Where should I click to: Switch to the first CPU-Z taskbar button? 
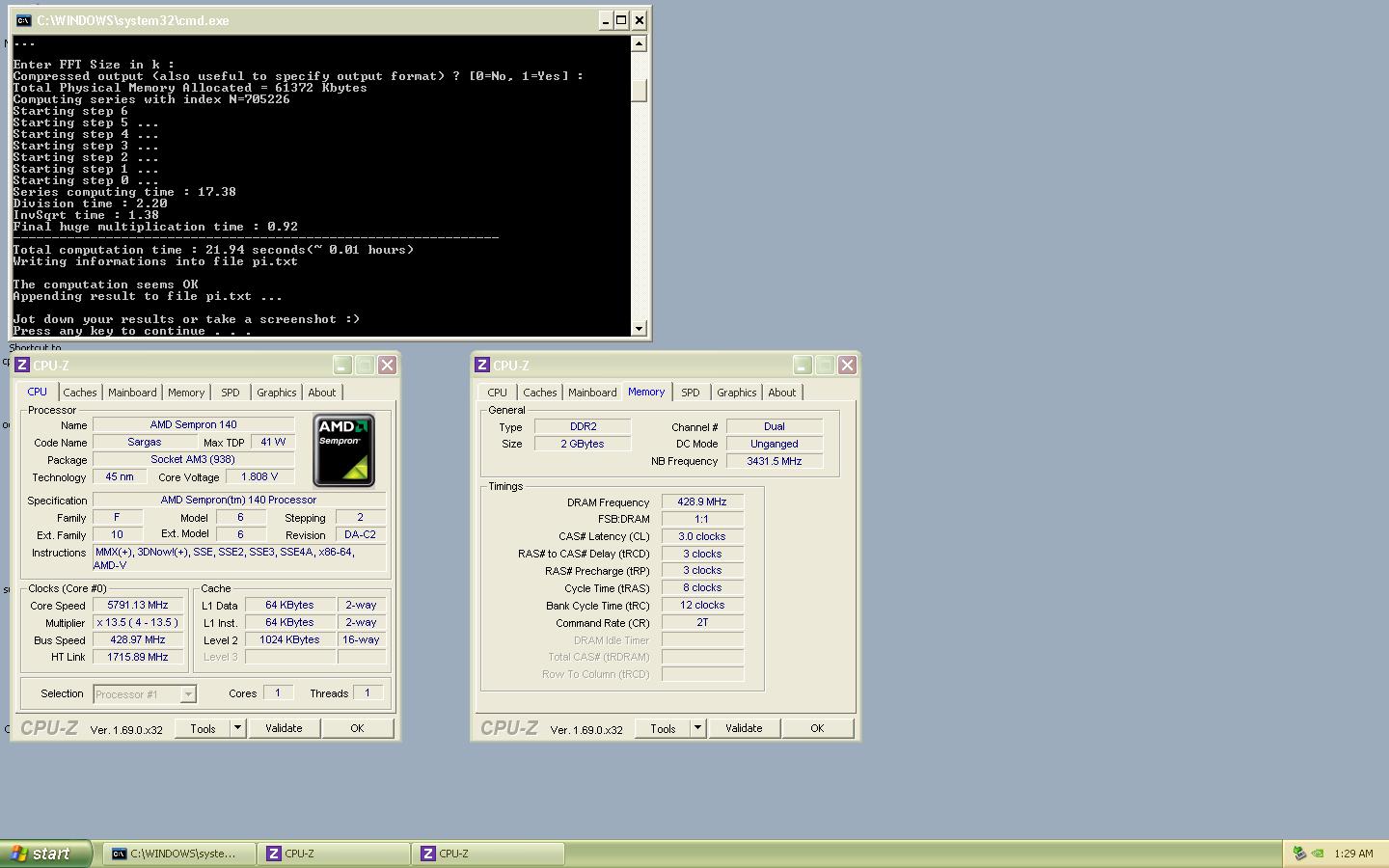coord(334,854)
